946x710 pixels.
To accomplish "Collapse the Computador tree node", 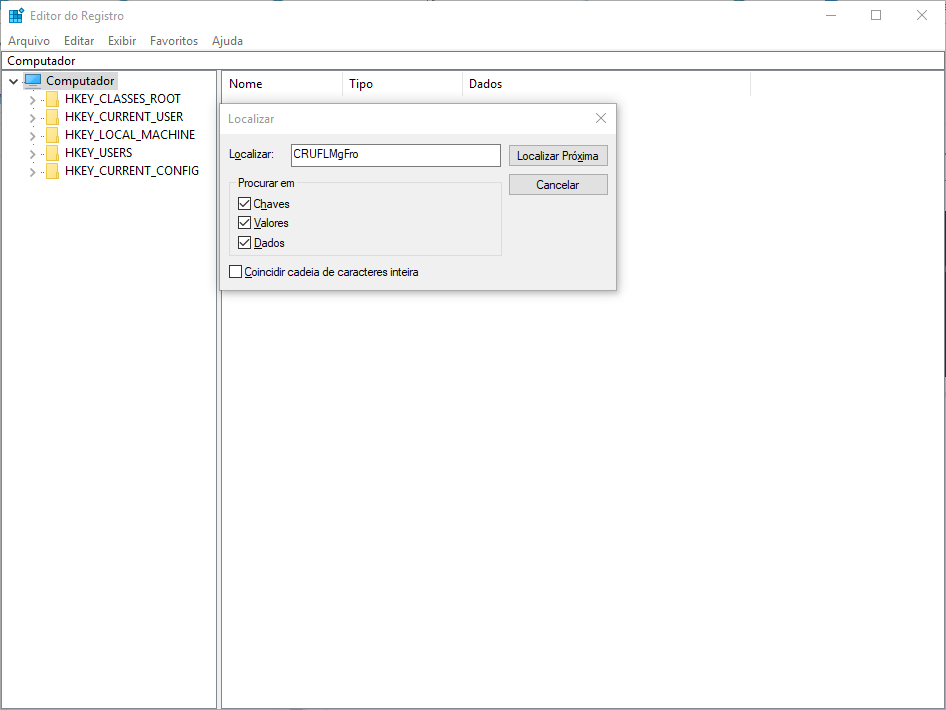I will [x=13, y=81].
